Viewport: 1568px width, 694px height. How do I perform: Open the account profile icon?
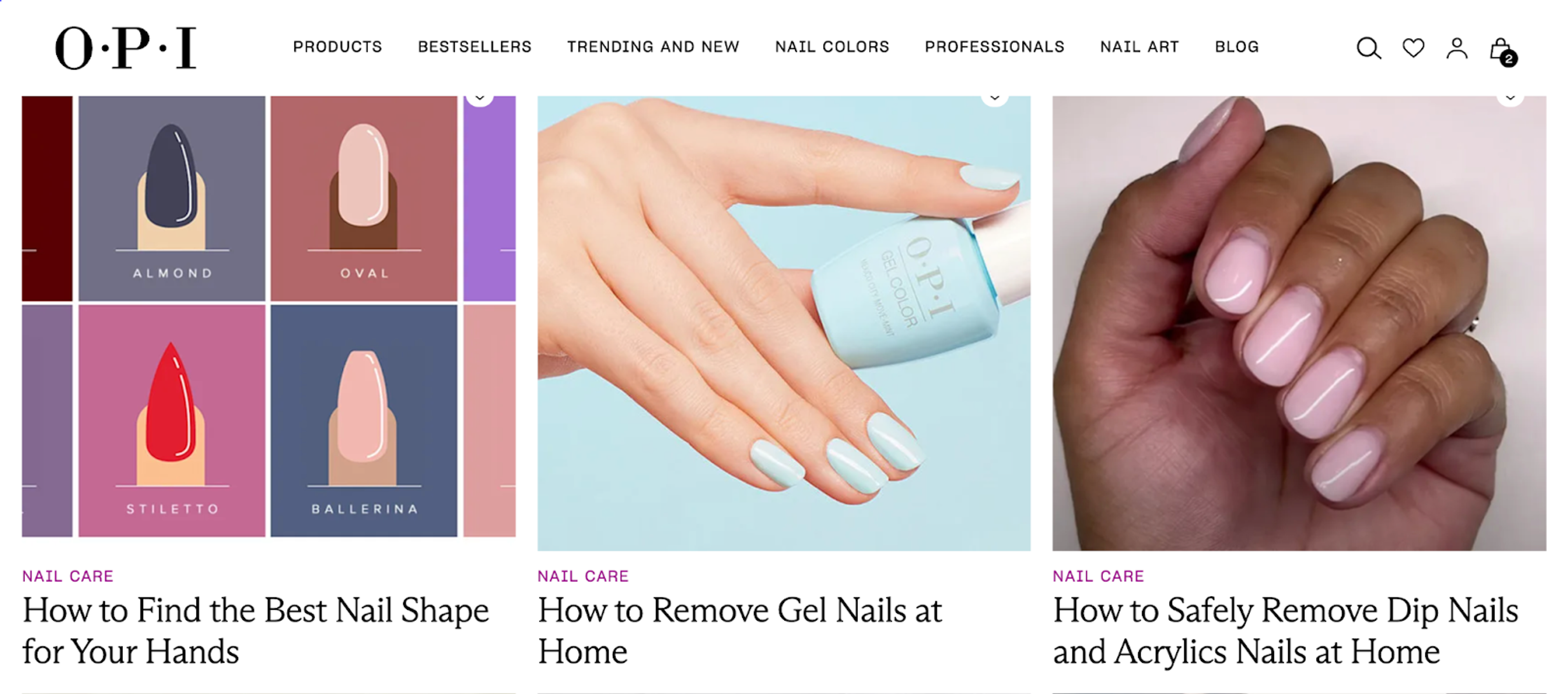pos(1457,48)
